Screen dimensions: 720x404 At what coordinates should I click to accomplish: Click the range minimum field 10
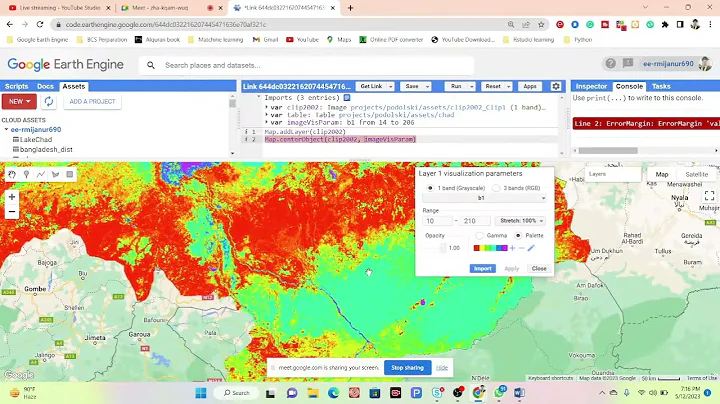point(437,221)
